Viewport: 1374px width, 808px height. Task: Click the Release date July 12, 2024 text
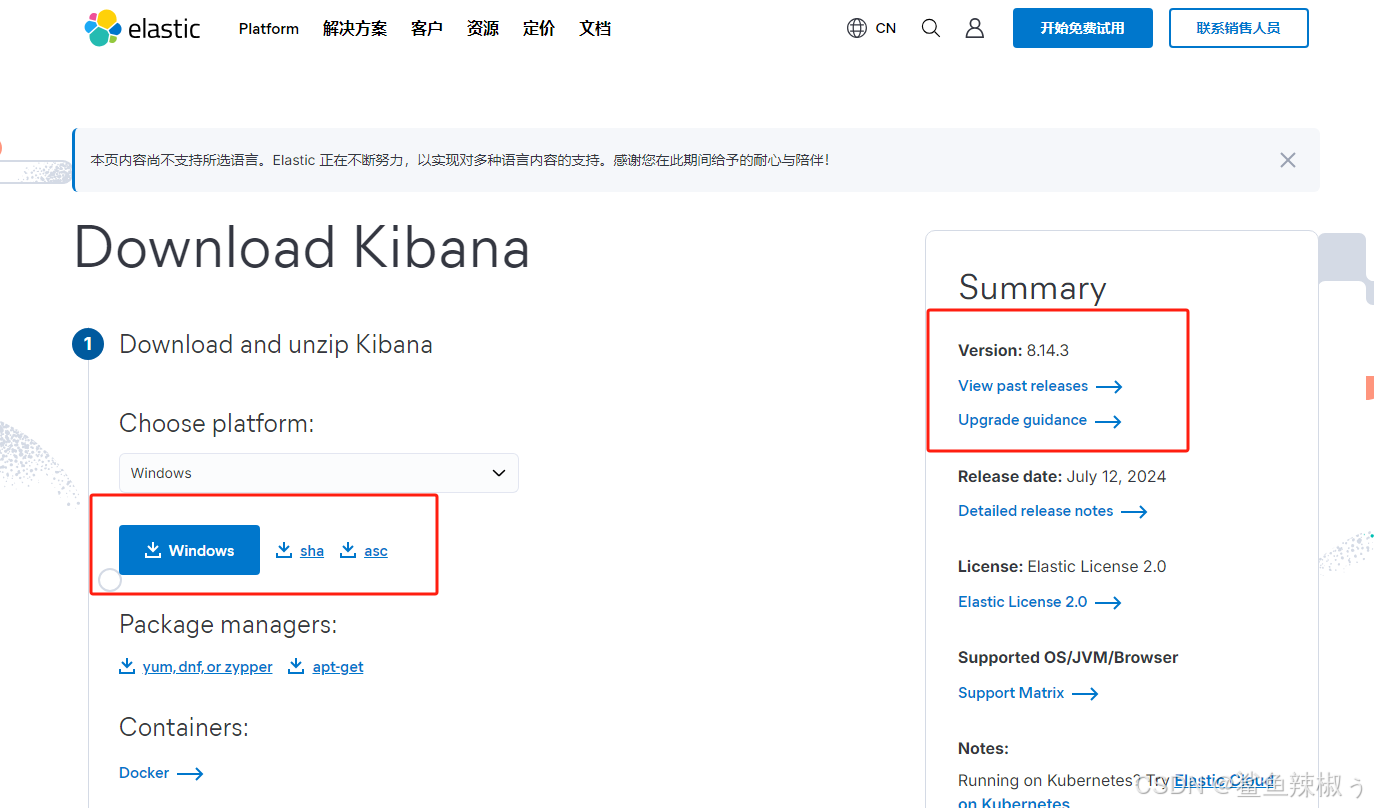coord(1062,477)
